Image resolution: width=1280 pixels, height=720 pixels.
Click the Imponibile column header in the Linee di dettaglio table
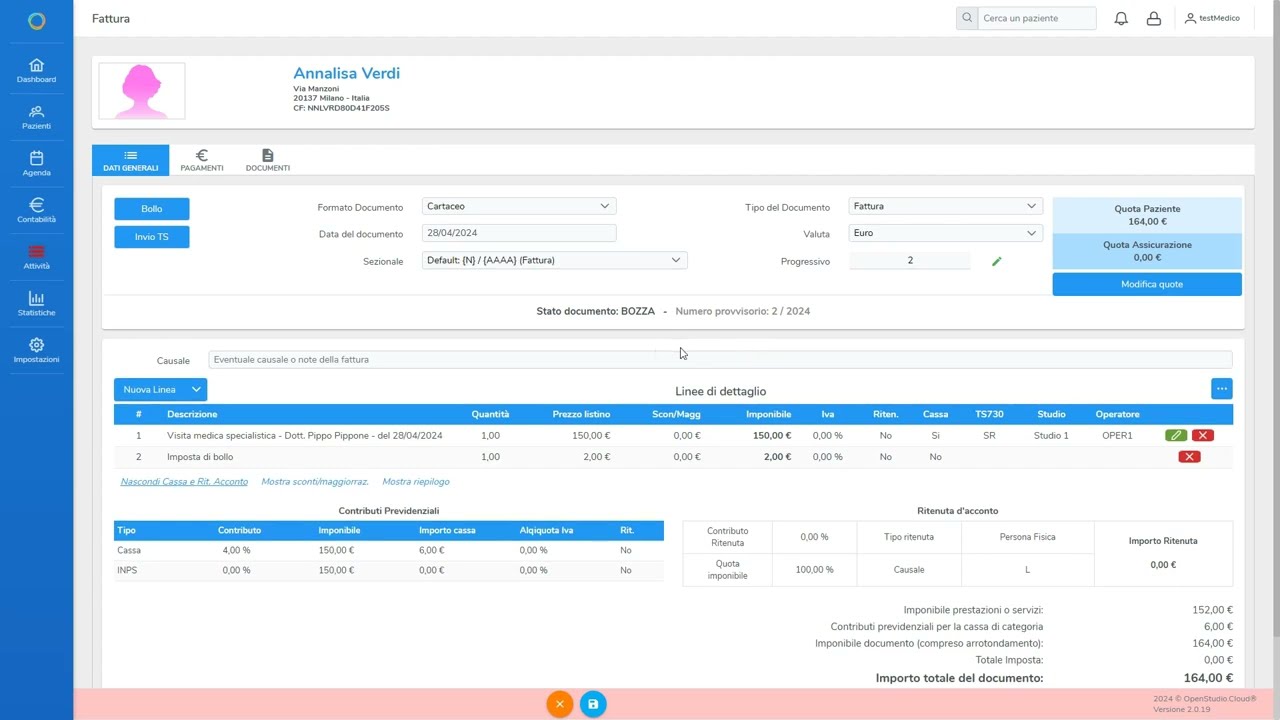(768, 414)
